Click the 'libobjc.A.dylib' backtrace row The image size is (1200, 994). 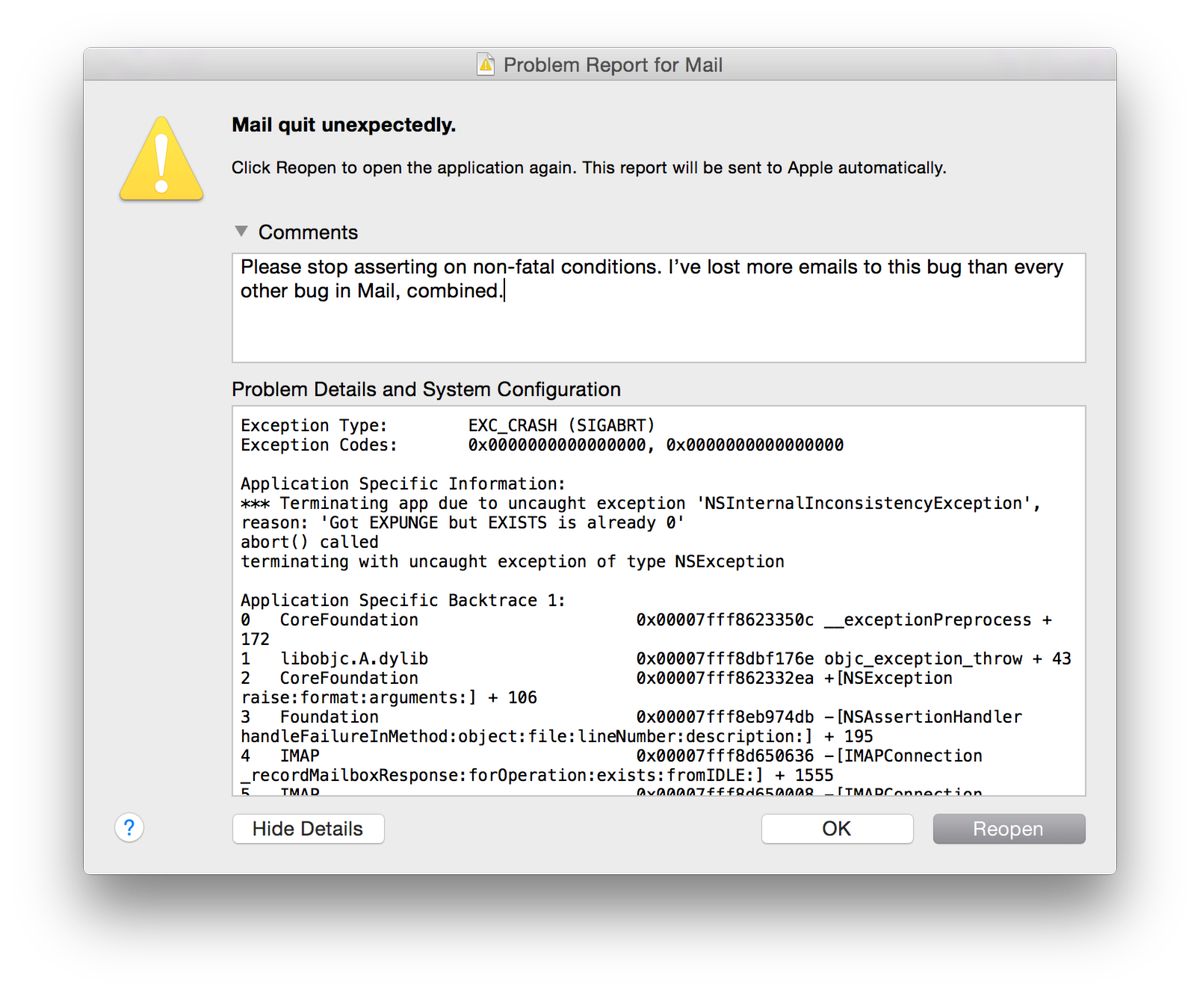[x=657, y=659]
